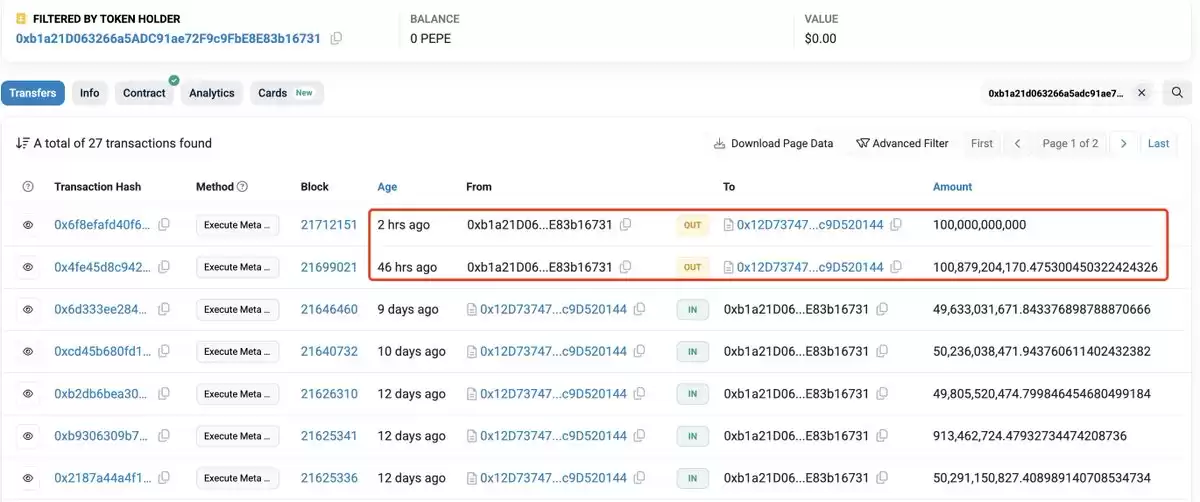The height and width of the screenshot is (502, 1200).
Task: Toggle sort order icon beside total transactions
Action: point(22,143)
